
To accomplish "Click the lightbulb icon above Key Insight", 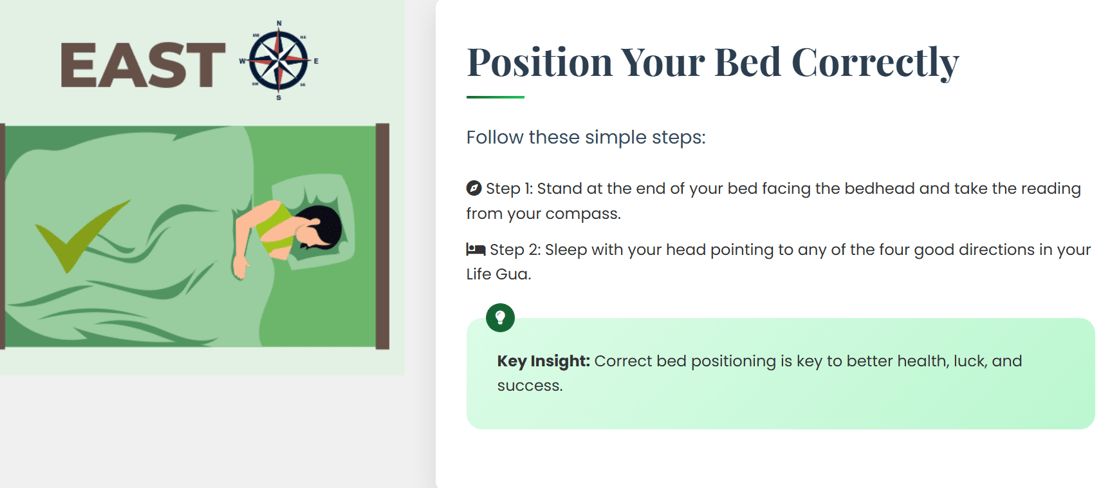I will click(x=500, y=317).
